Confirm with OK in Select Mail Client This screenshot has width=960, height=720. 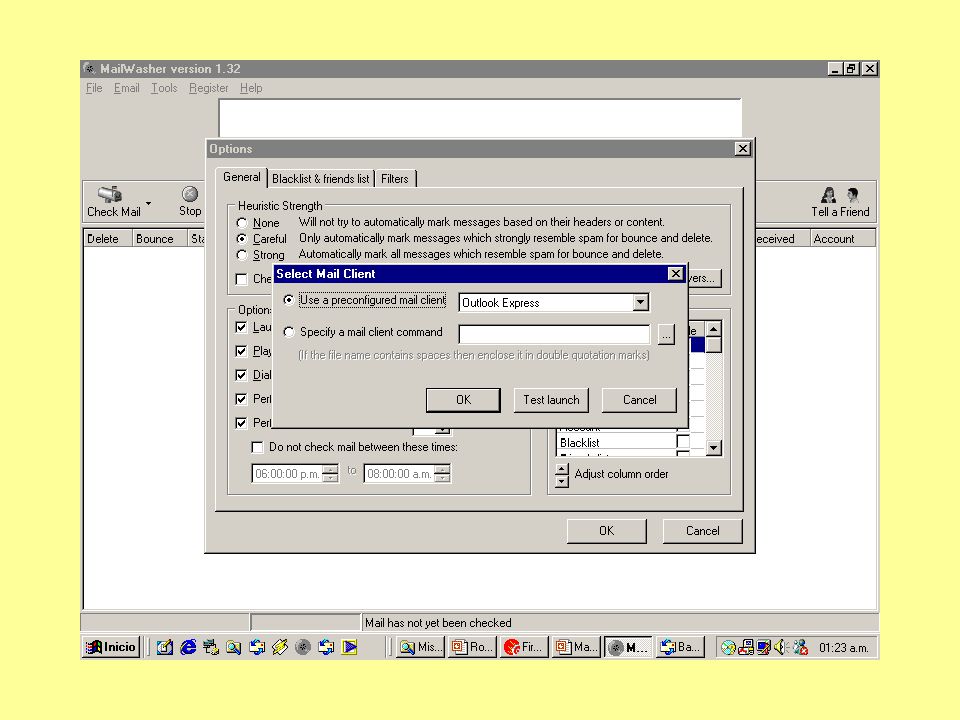(x=463, y=400)
